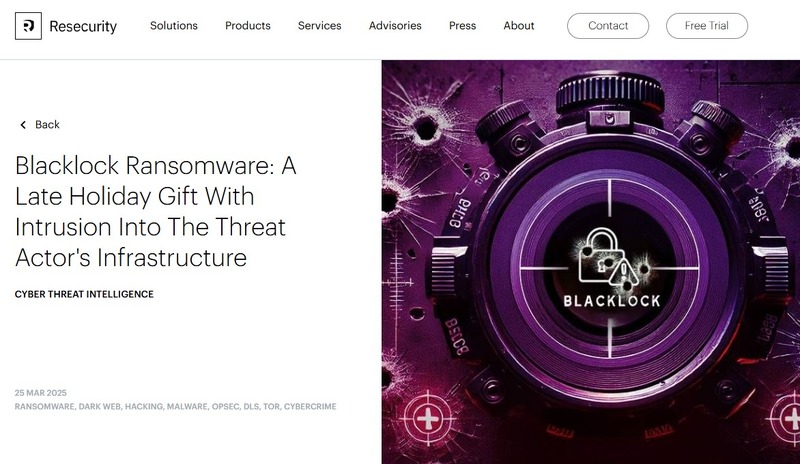The image size is (800, 464).
Task: Click the Blacklock padlock hero image
Action: coord(591,262)
